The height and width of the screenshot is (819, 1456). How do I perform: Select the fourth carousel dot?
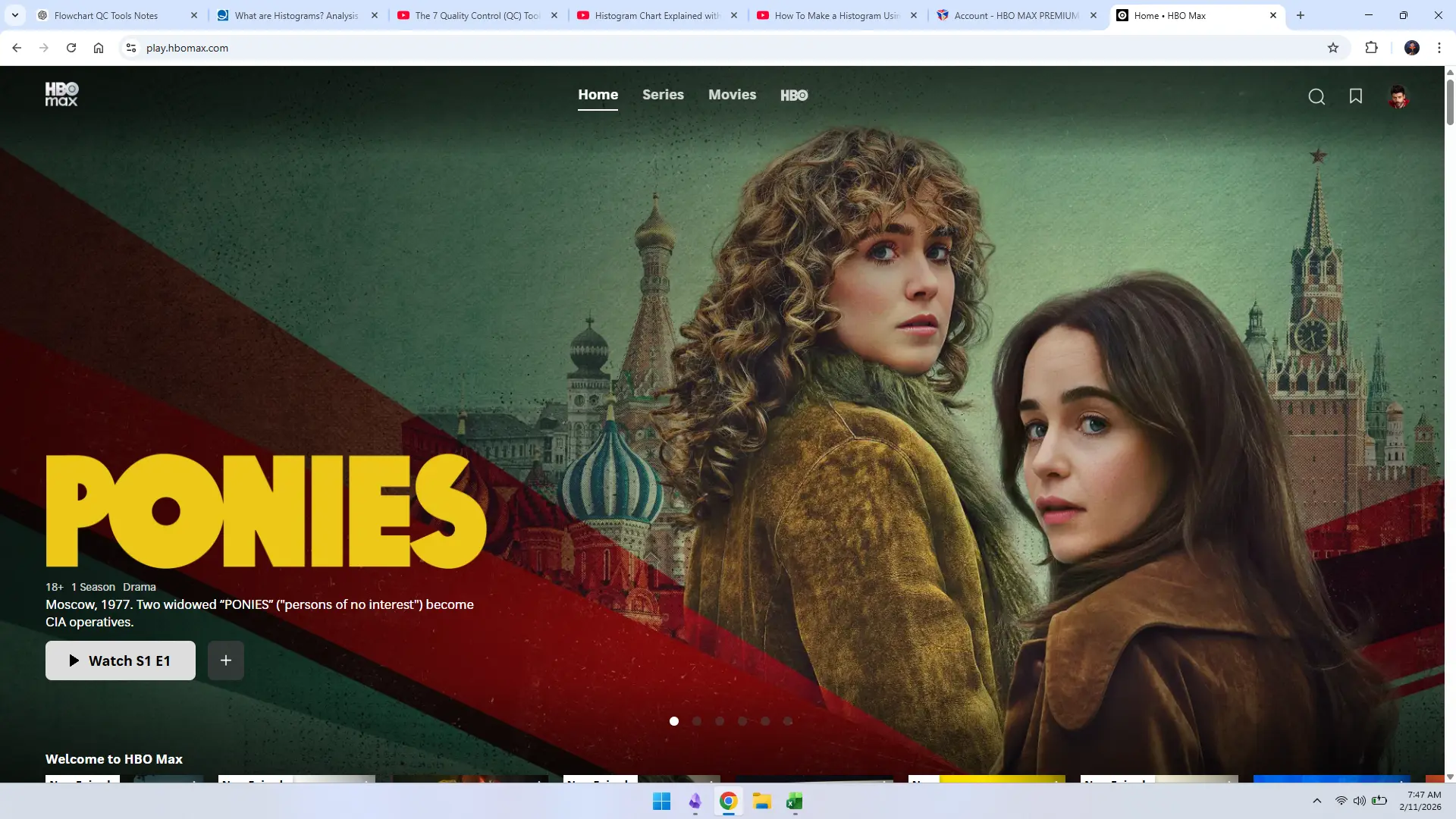[742, 721]
